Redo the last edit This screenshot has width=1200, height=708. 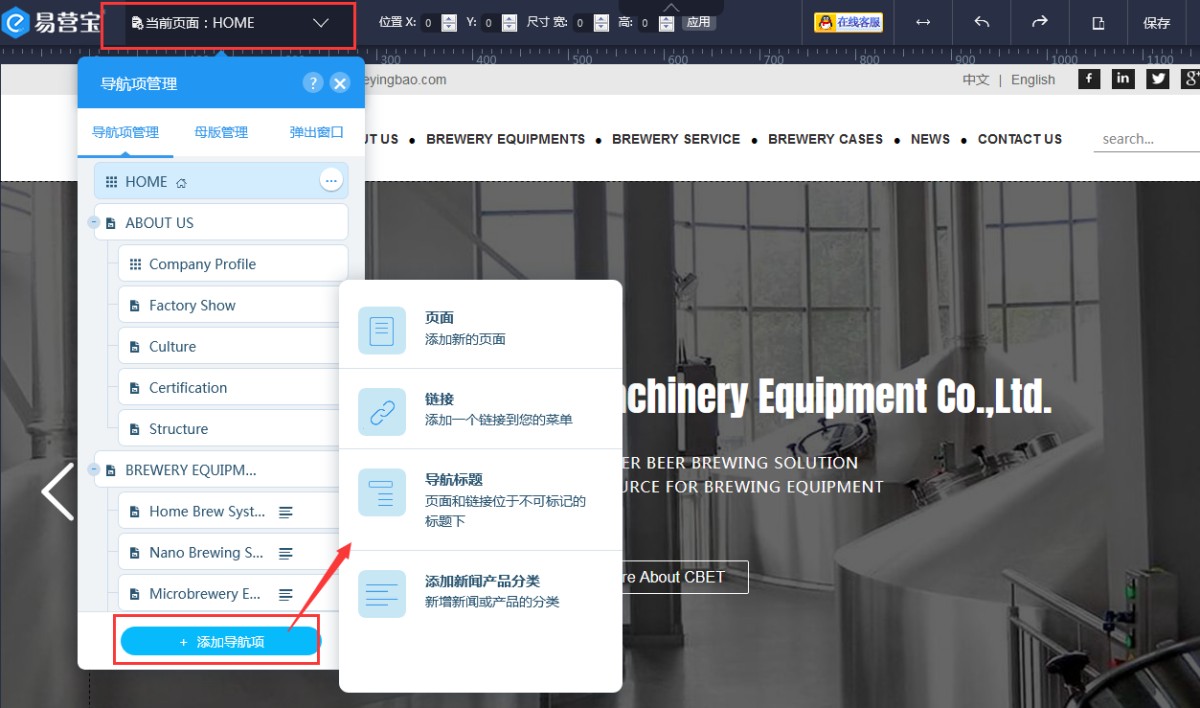[1040, 22]
